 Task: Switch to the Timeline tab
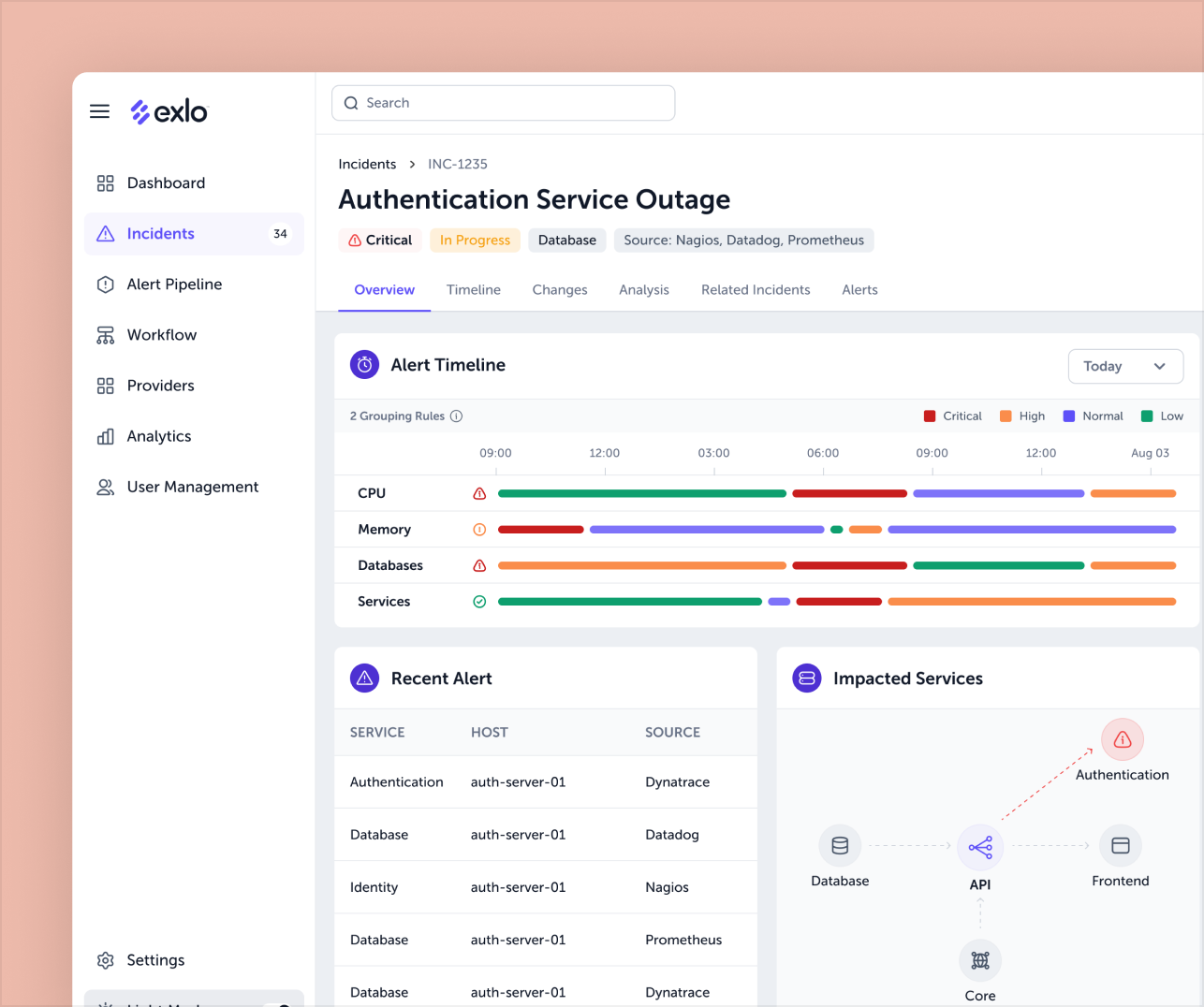pyautogui.click(x=474, y=290)
